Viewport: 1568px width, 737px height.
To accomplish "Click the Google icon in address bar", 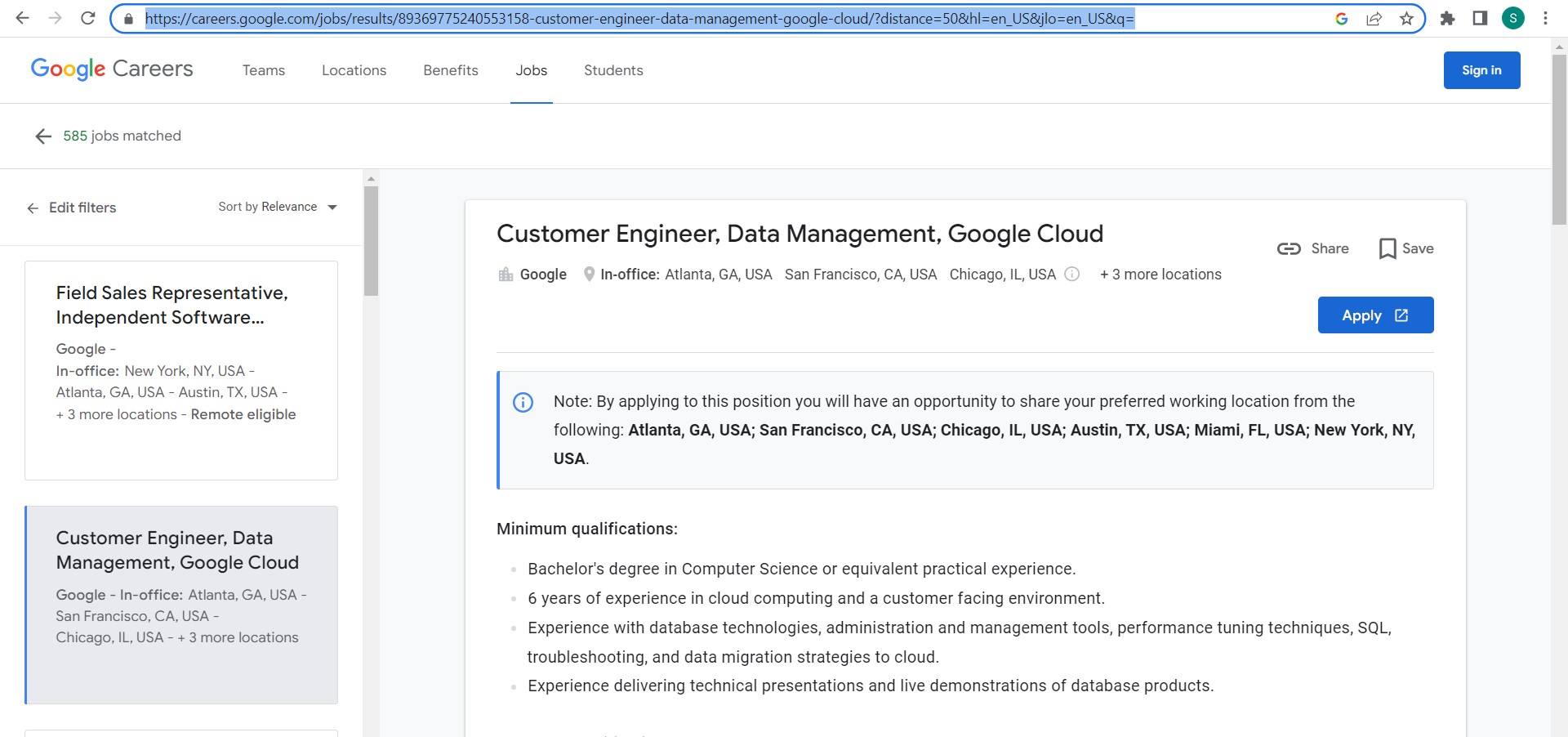I will (x=1341, y=19).
